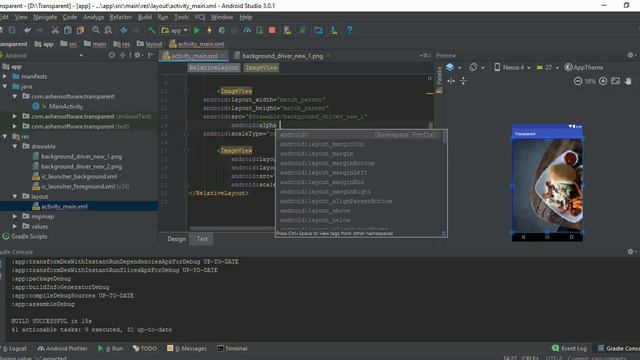Viewport: 640px width, 360px height.
Task: Collapse the drawable folder
Action: [x=15, y=146]
